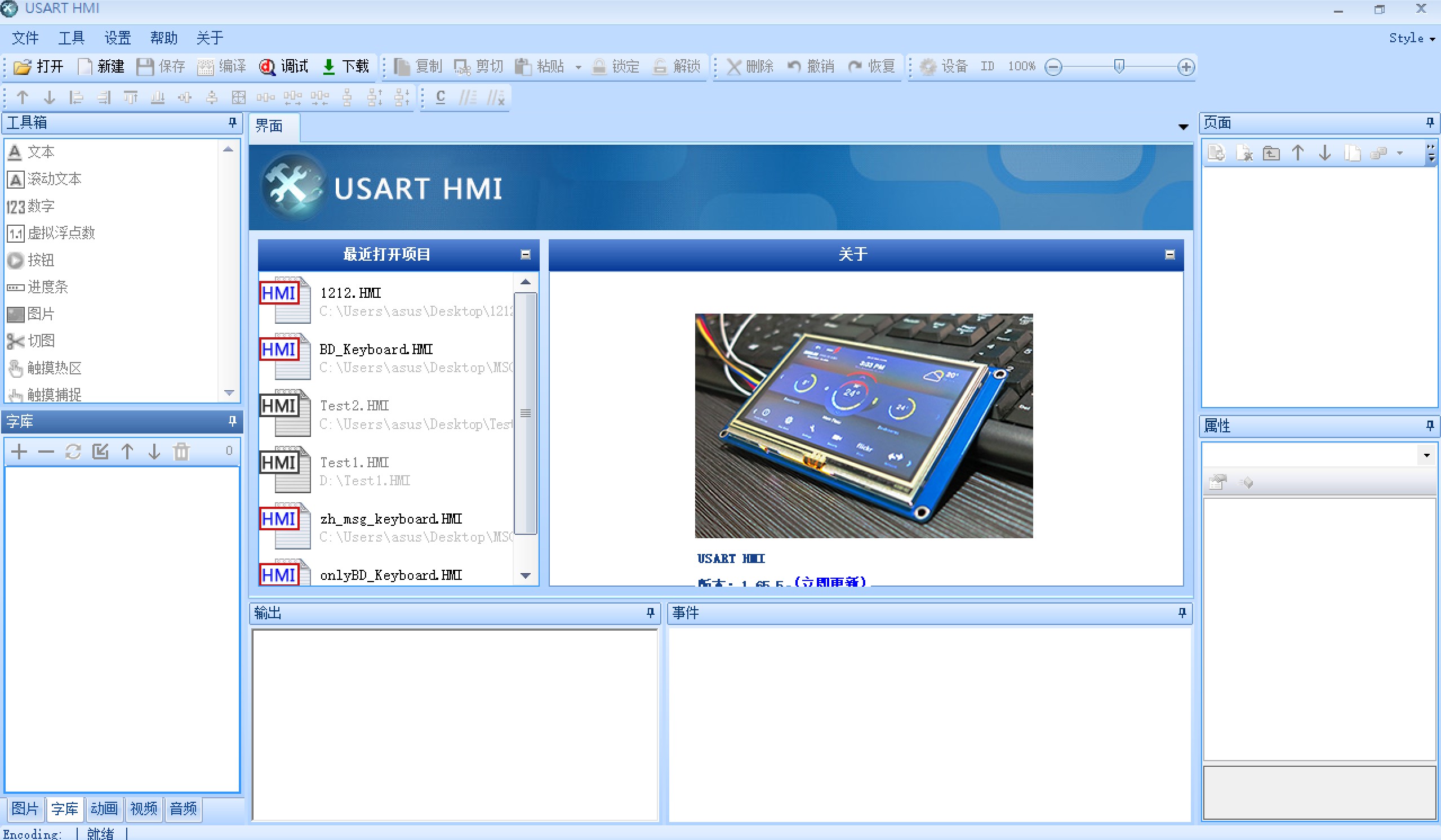Open the 帮助 menu
This screenshot has width=1441, height=840.
(163, 38)
